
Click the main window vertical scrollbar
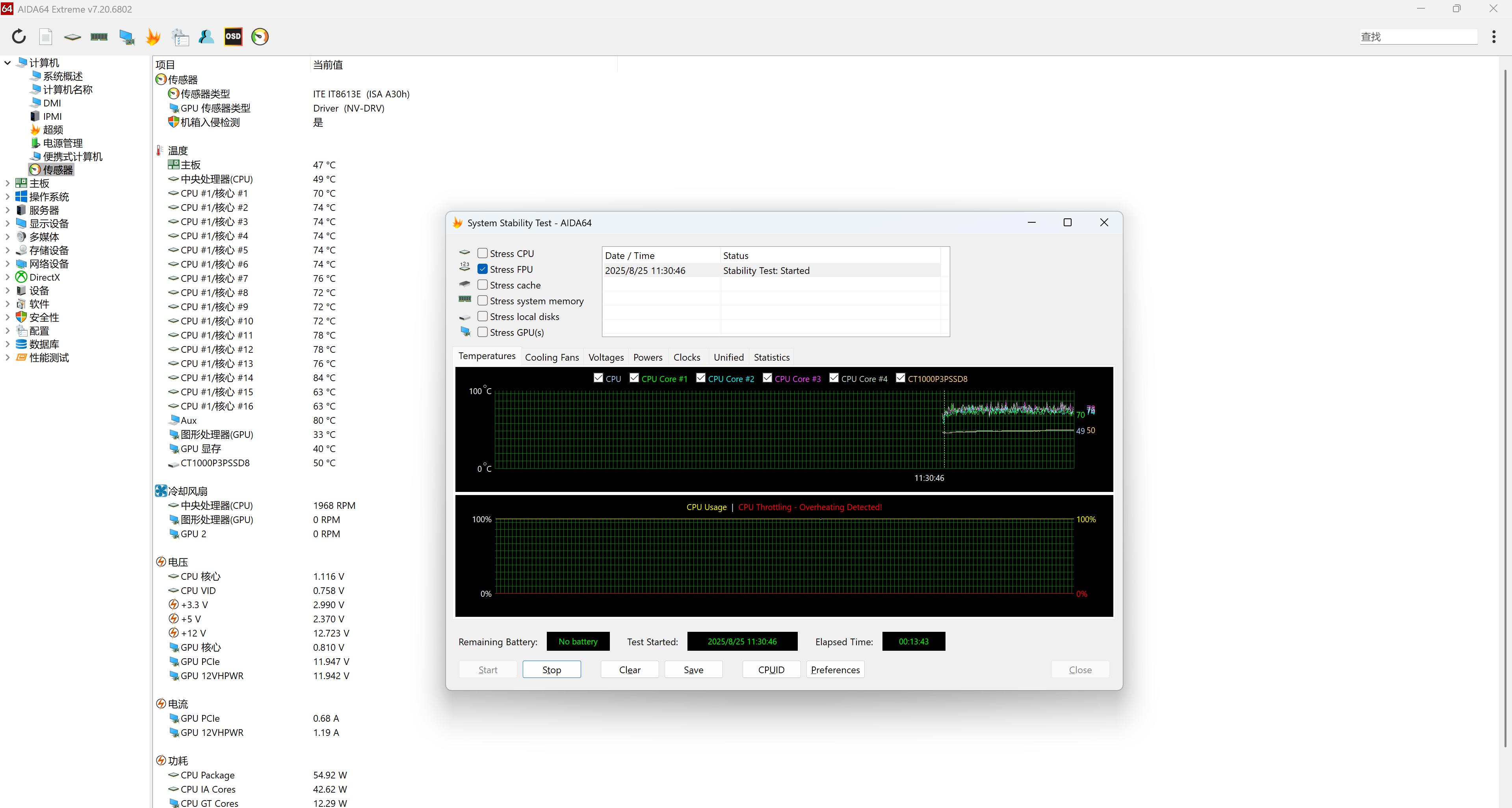click(x=1505, y=408)
